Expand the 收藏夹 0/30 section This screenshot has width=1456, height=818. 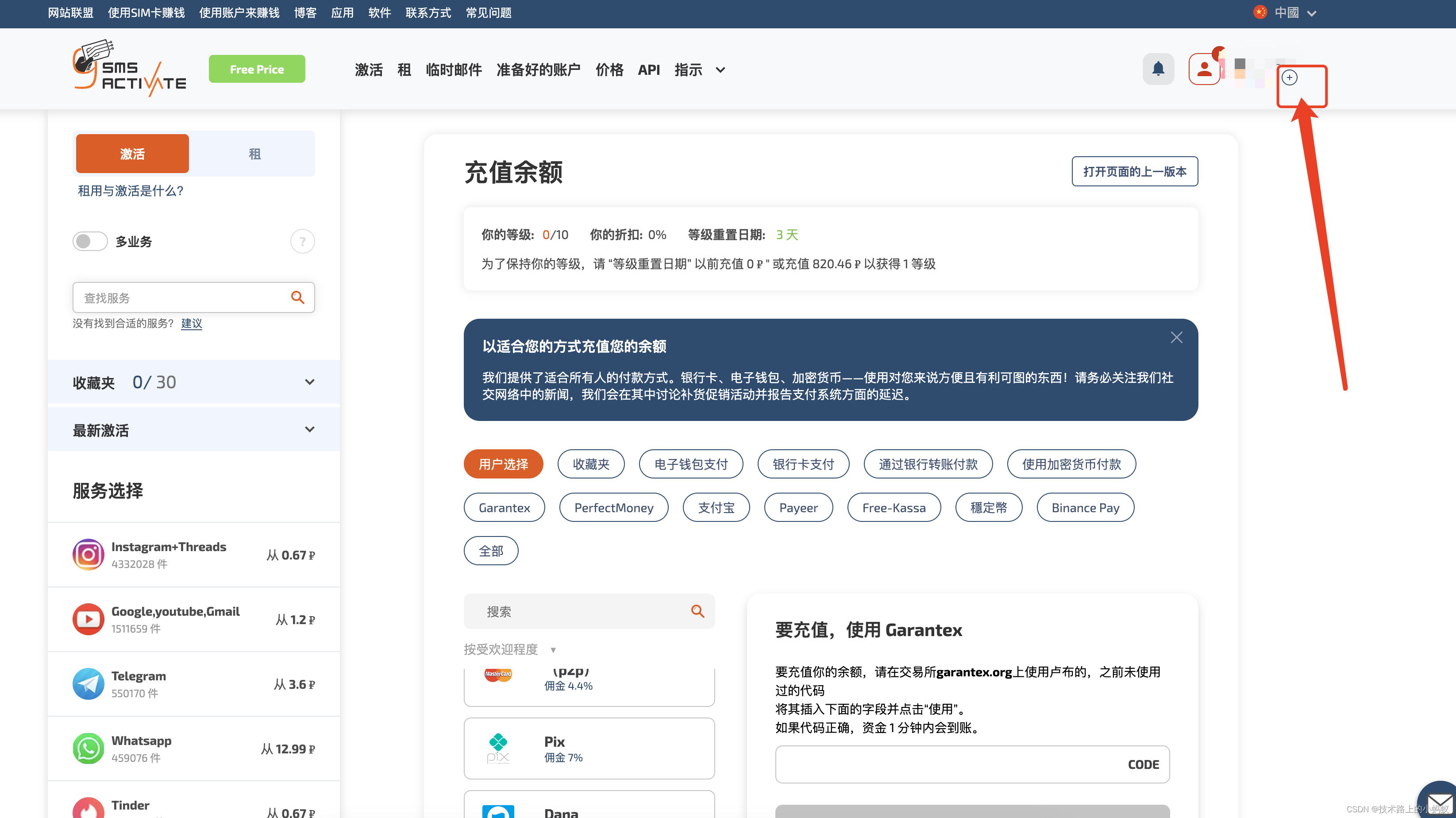pyautogui.click(x=310, y=382)
